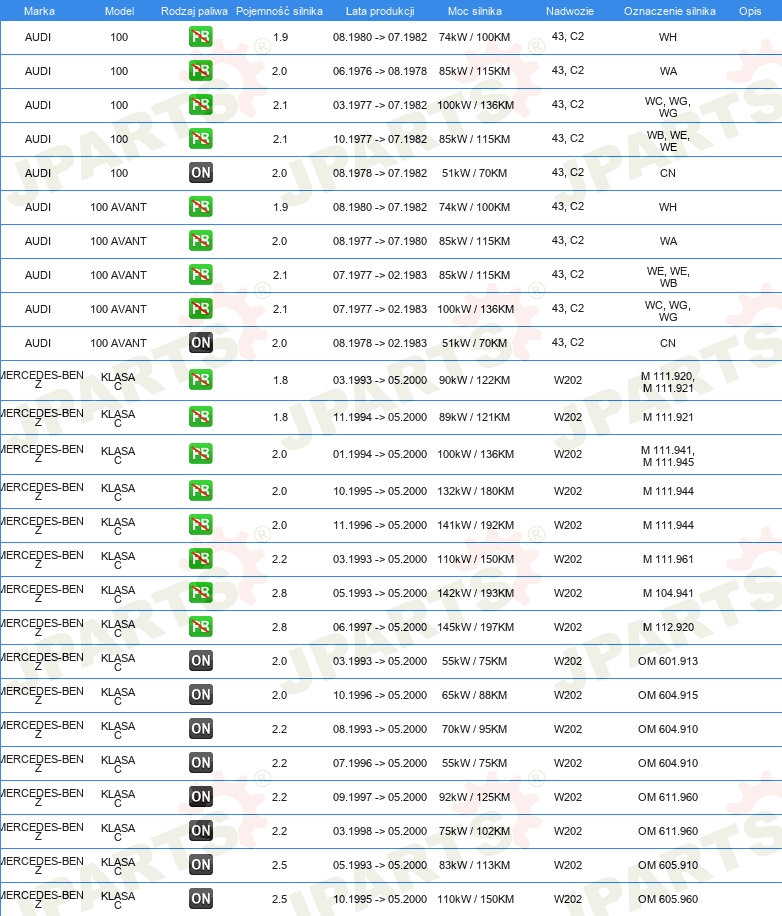The image size is (782, 916).
Task: Click the Oznaczenie silnika column header
Action: (x=669, y=11)
